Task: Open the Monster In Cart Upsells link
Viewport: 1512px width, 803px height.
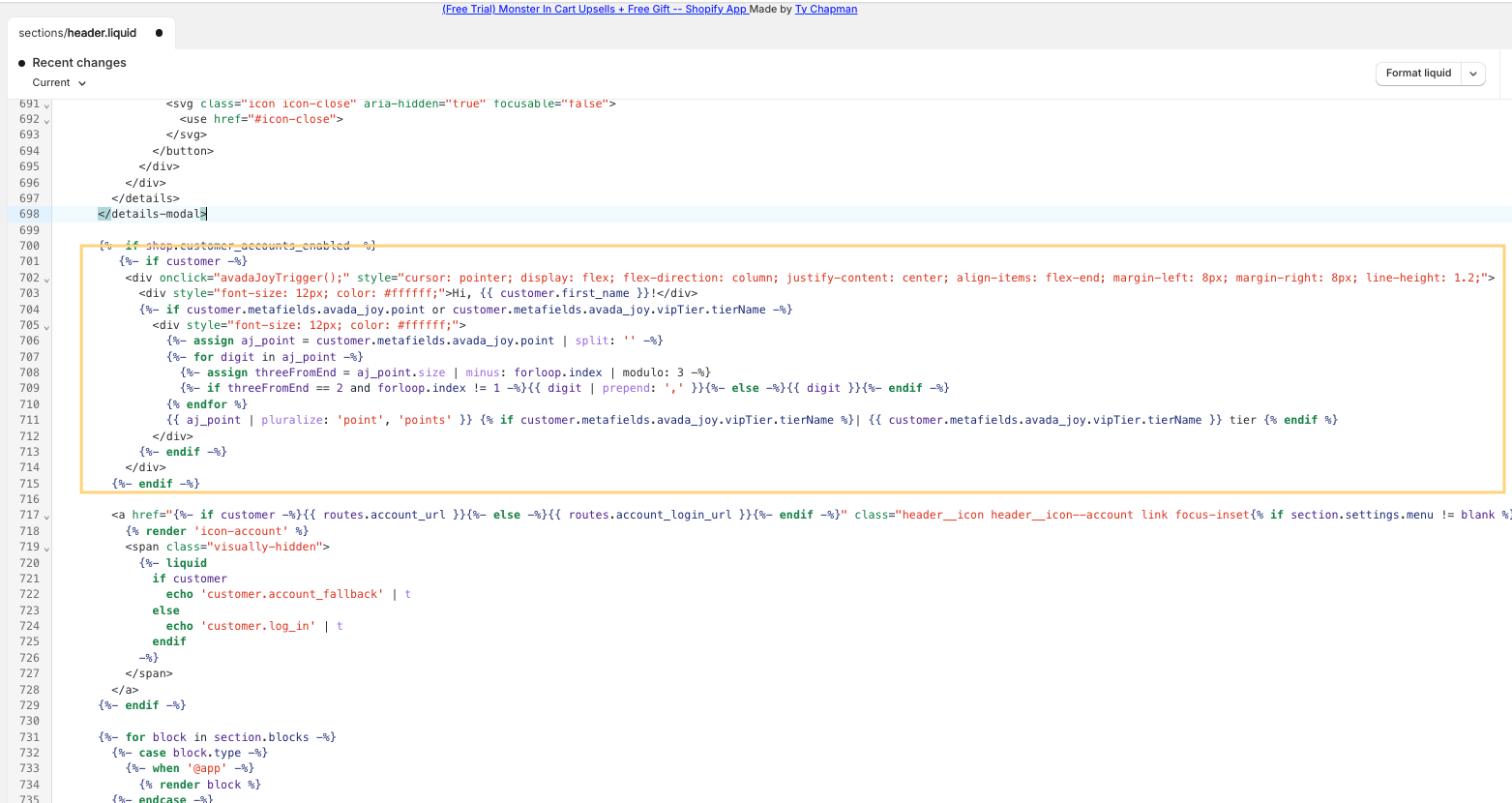Action: [595, 9]
